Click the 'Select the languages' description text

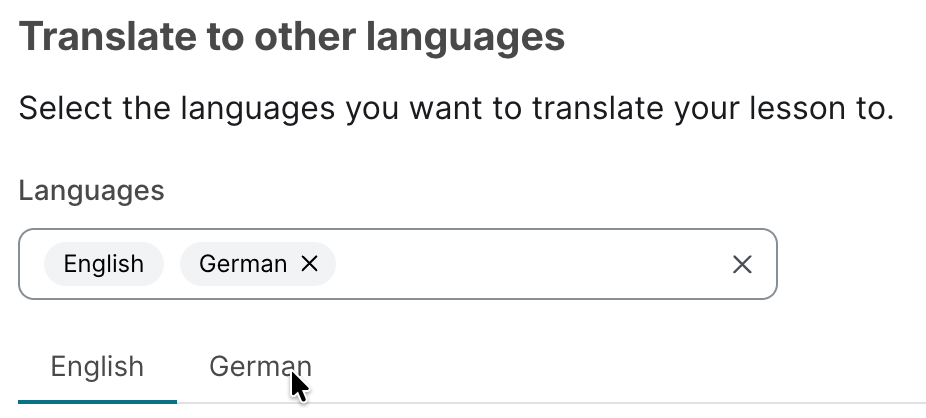pyautogui.click(x=455, y=107)
